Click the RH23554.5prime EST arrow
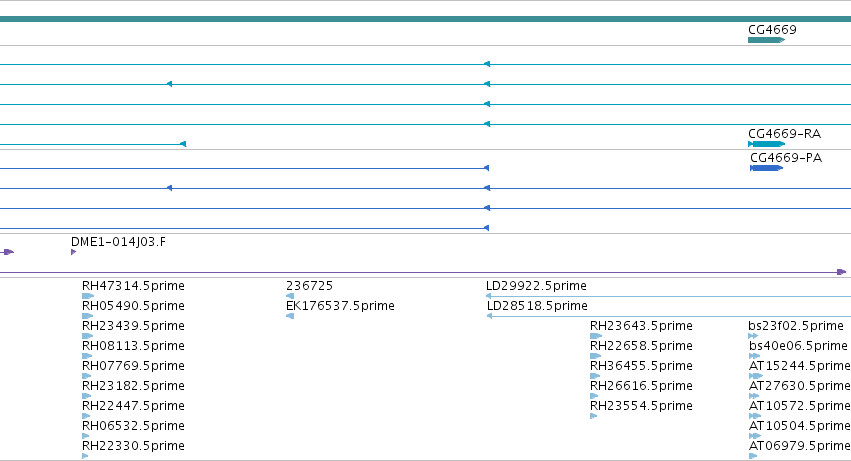The width and height of the screenshot is (851, 461). pos(594,416)
